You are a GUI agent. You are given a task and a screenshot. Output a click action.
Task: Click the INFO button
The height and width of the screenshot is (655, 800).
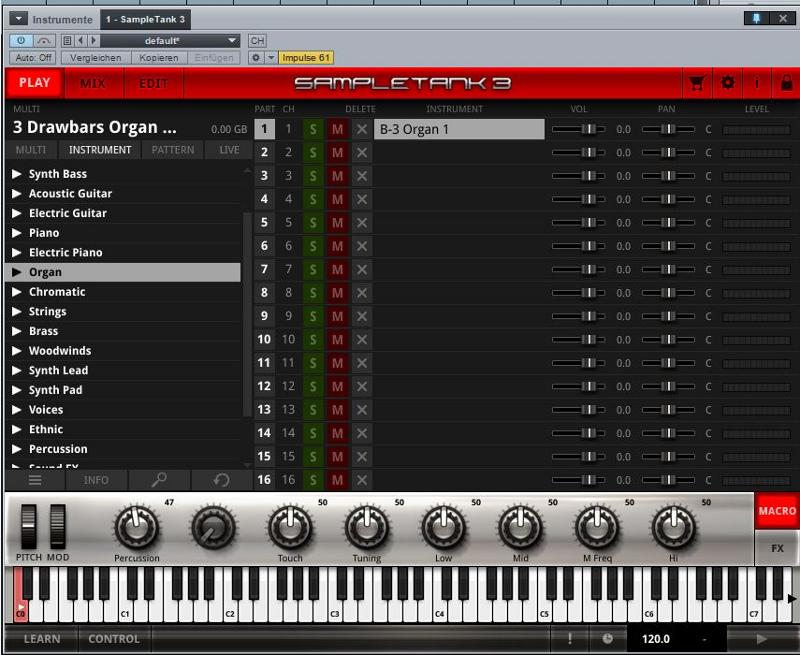(x=96, y=480)
